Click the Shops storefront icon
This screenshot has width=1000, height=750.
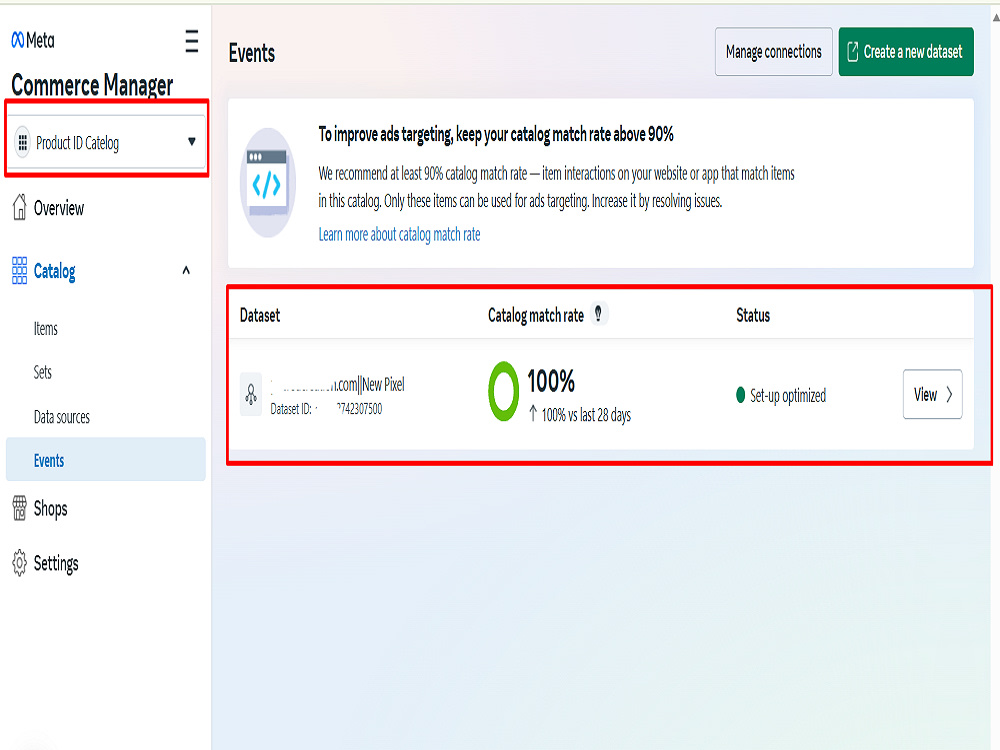[x=19, y=508]
